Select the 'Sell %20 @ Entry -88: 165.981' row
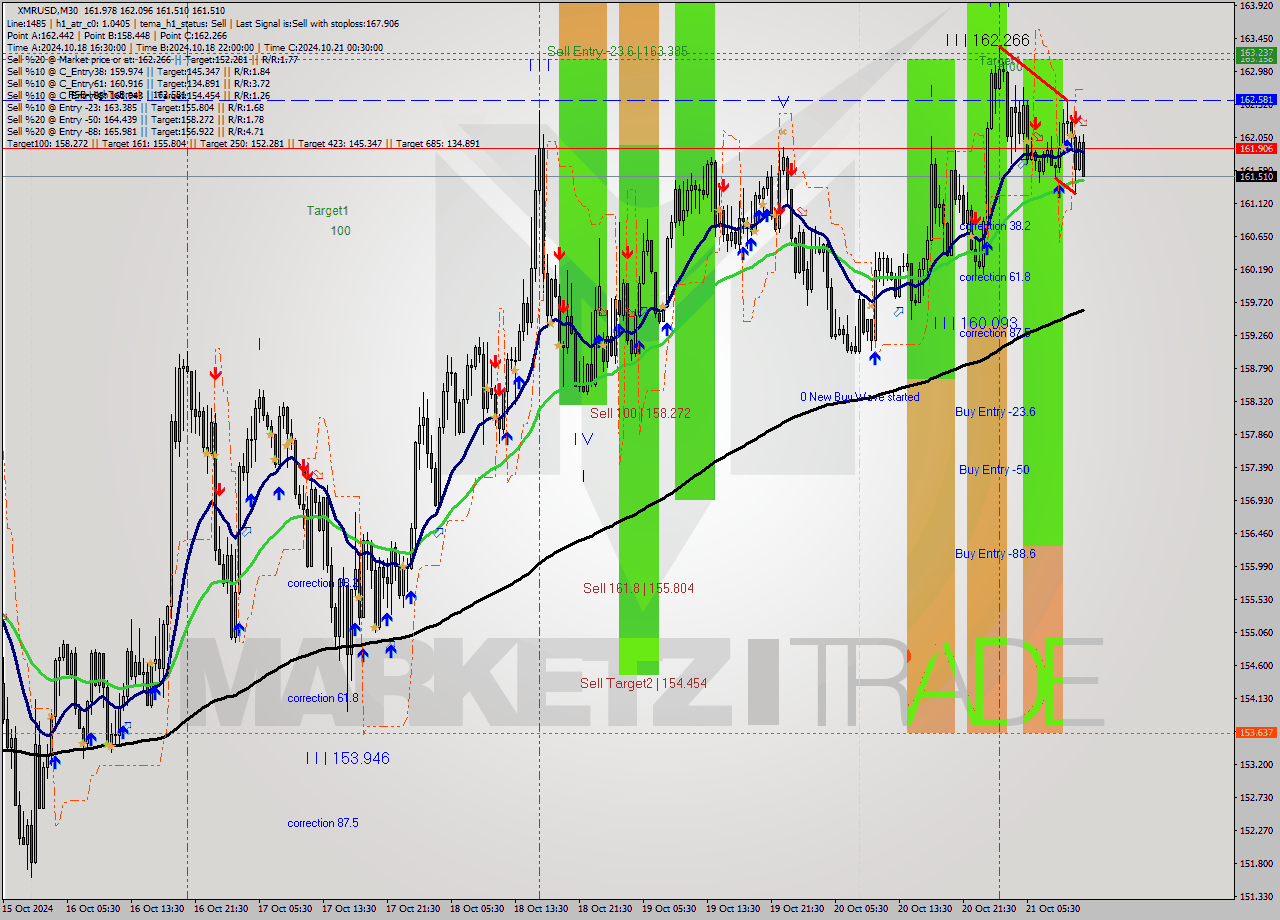The image size is (1280, 920). (135, 131)
